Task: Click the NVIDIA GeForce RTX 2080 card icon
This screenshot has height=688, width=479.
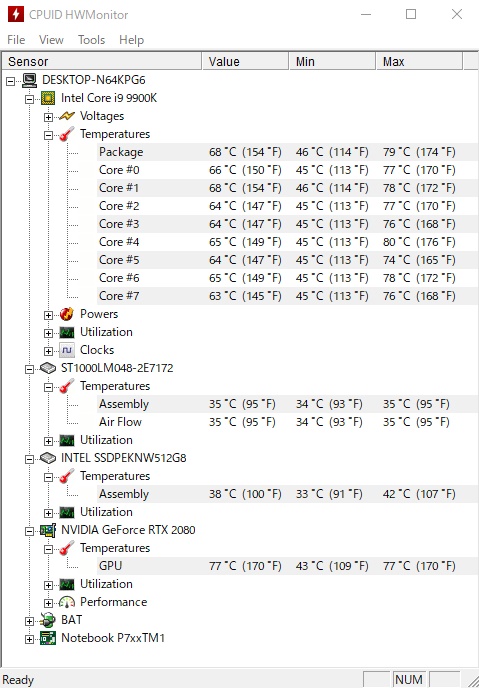Action: (48, 530)
